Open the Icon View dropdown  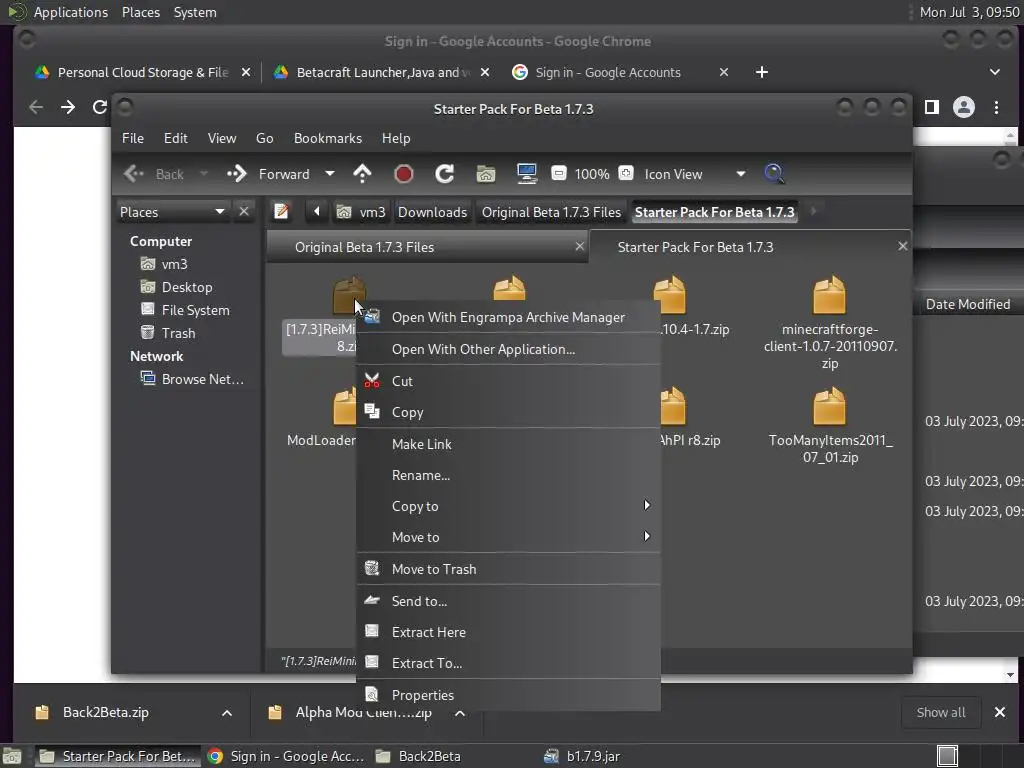point(694,174)
